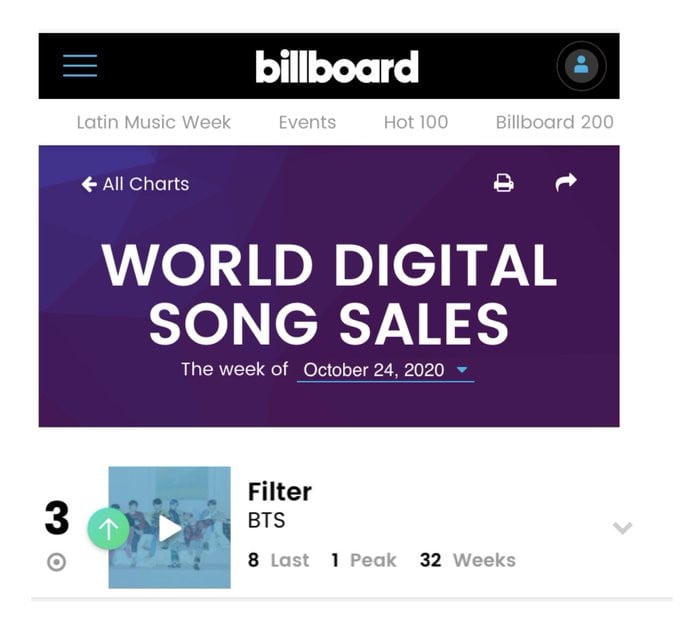Open the Billboard 200 chart

554,122
